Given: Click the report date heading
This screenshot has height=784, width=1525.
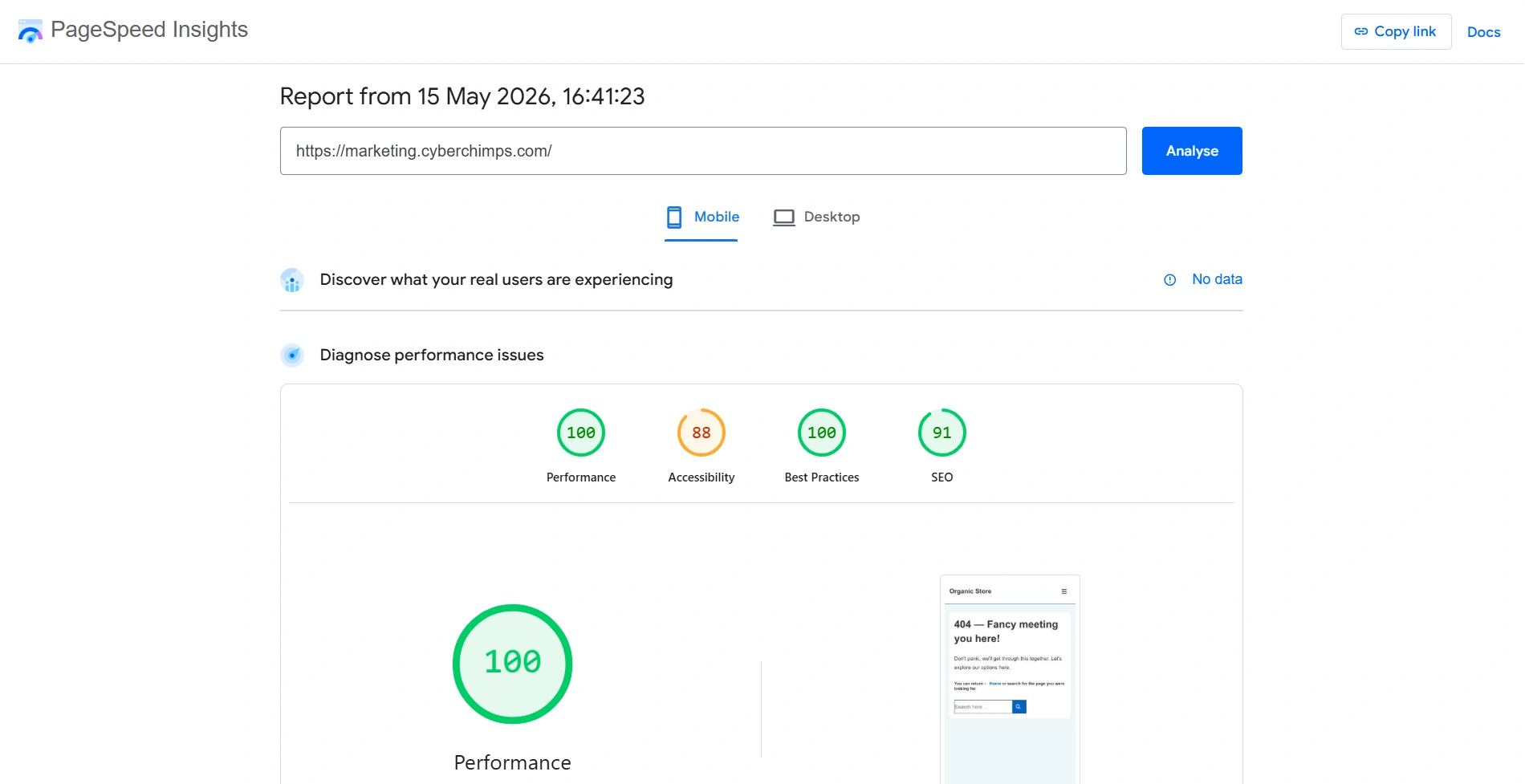Looking at the screenshot, I should click(x=462, y=96).
